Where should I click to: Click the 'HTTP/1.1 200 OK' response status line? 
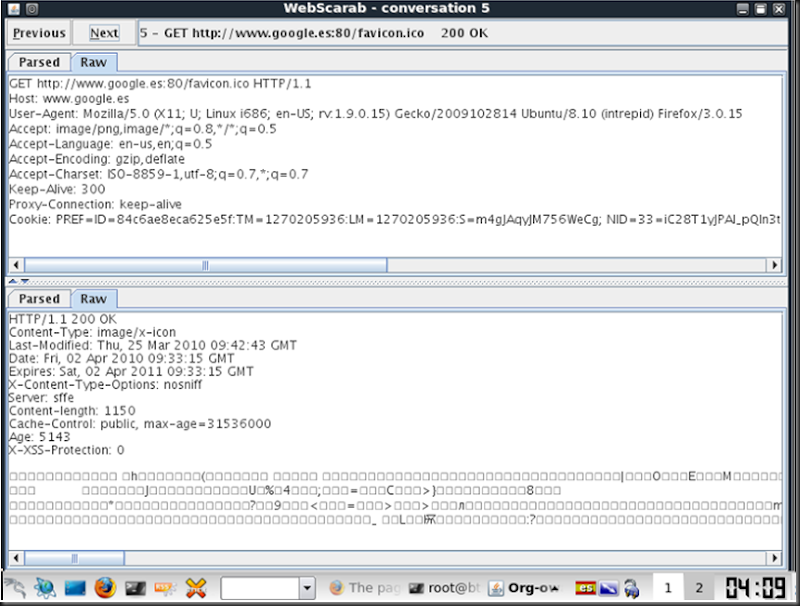(63, 319)
